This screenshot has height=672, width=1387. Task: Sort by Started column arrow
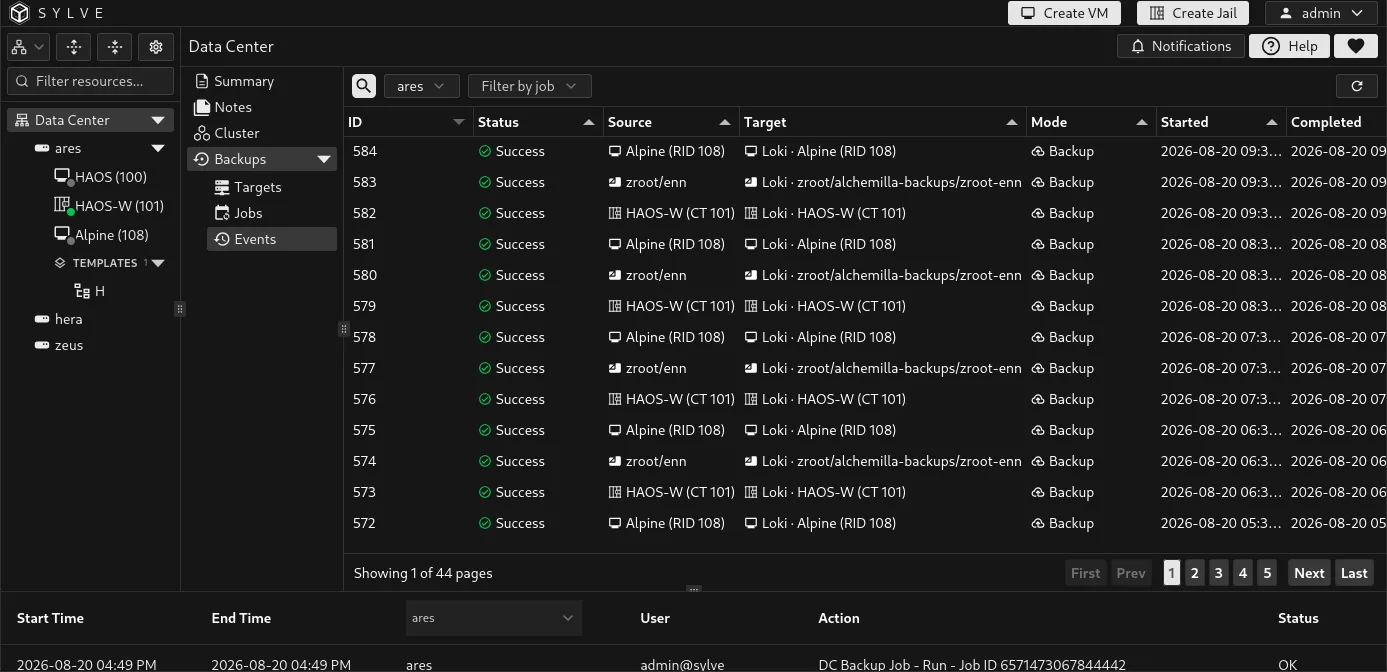click(x=1272, y=122)
